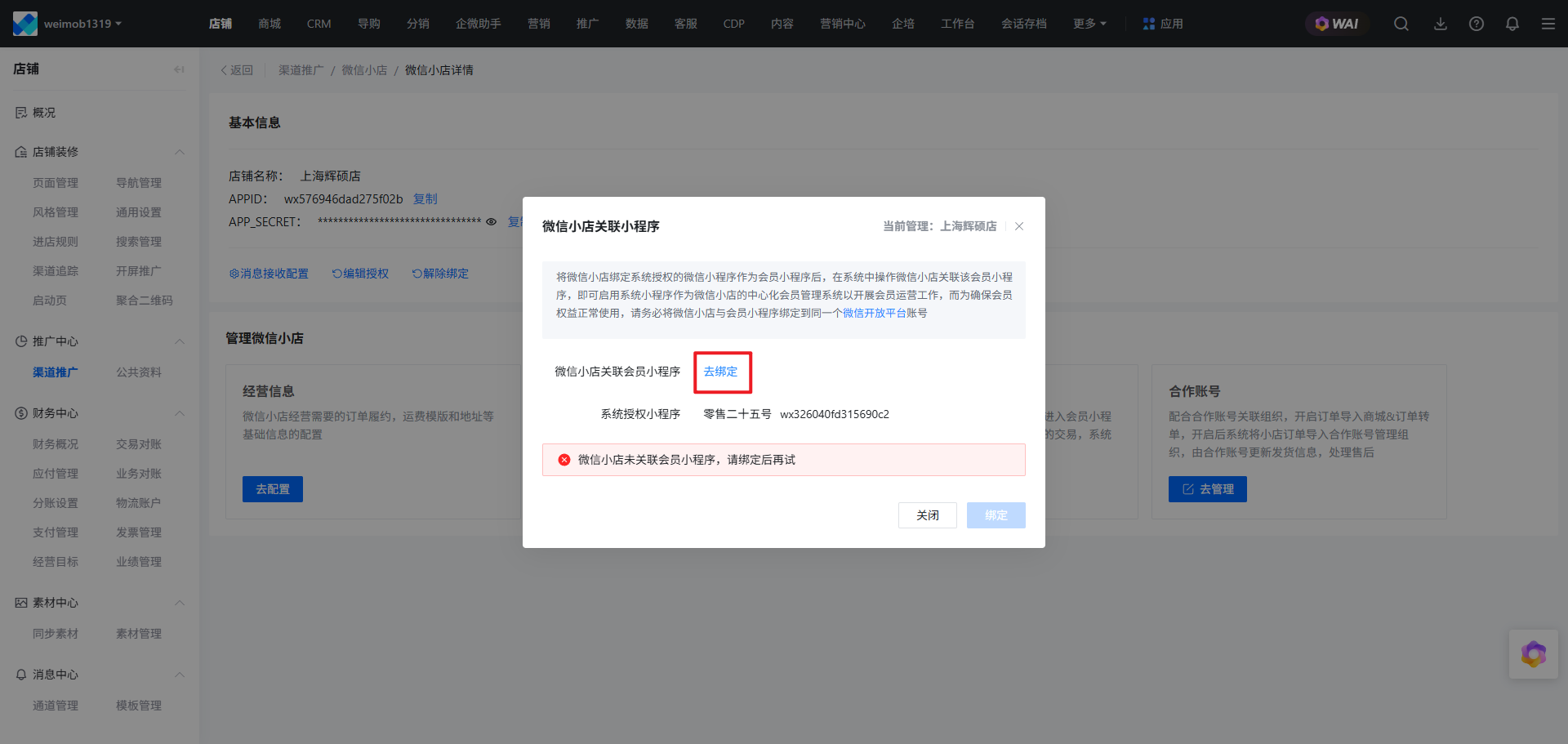Open the hamburger menu icon
Screen dimensions: 1568x744
click(1548, 24)
